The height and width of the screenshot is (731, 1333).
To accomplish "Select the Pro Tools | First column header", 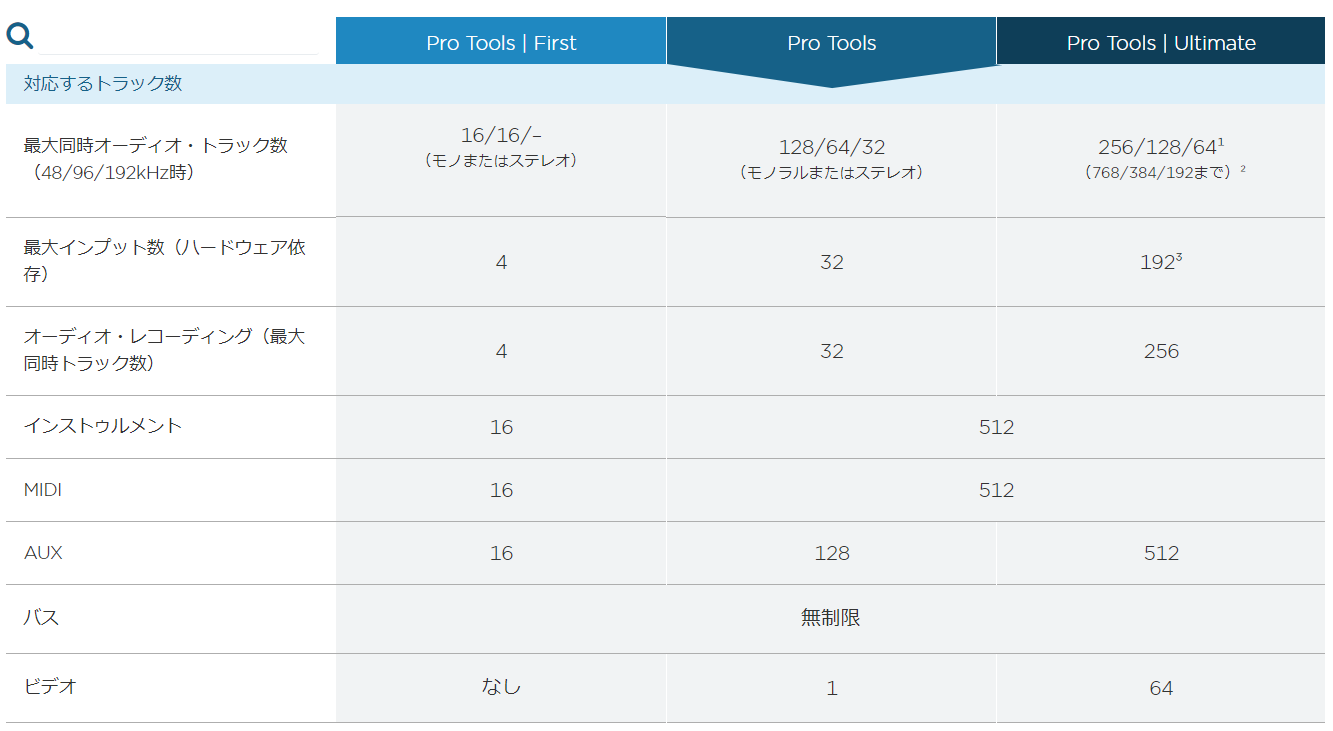I will tap(501, 42).
